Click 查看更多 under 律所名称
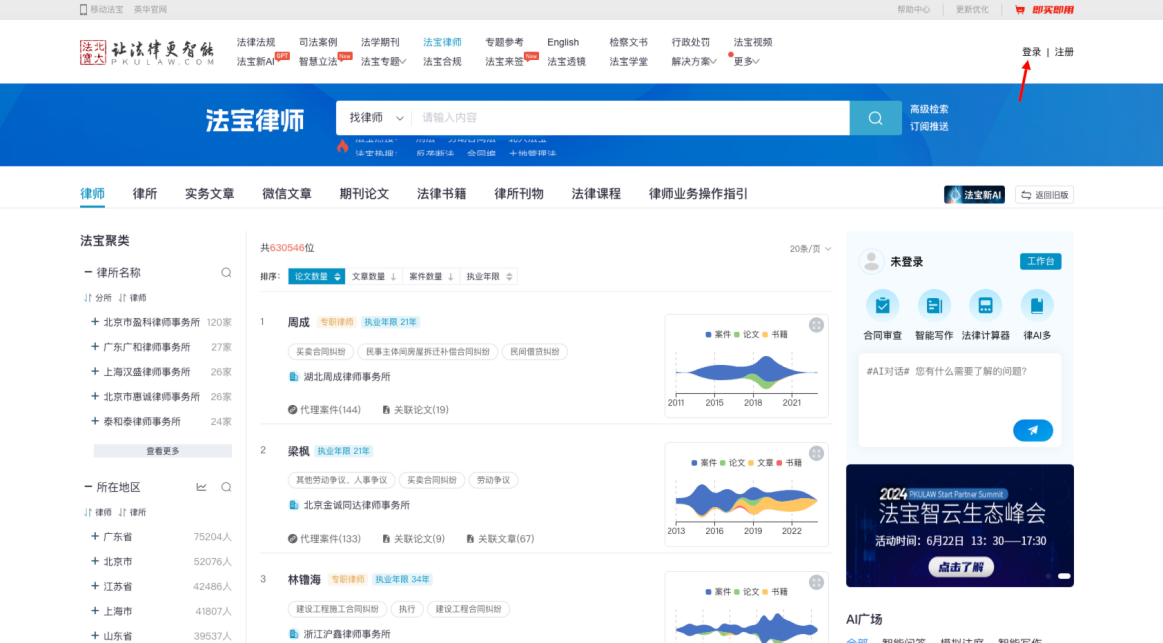 [162, 451]
